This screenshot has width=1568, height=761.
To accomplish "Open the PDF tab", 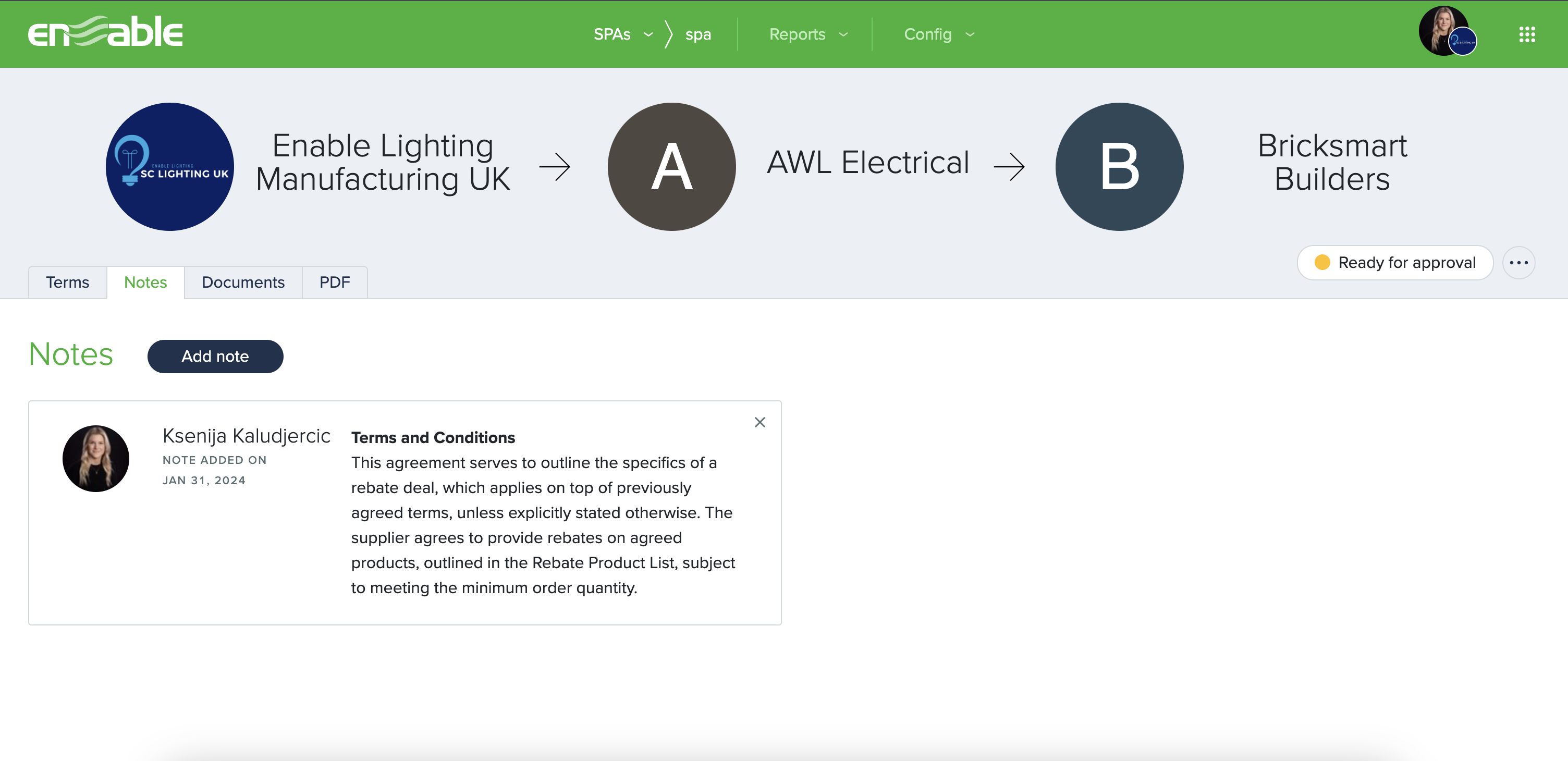I will pos(334,283).
